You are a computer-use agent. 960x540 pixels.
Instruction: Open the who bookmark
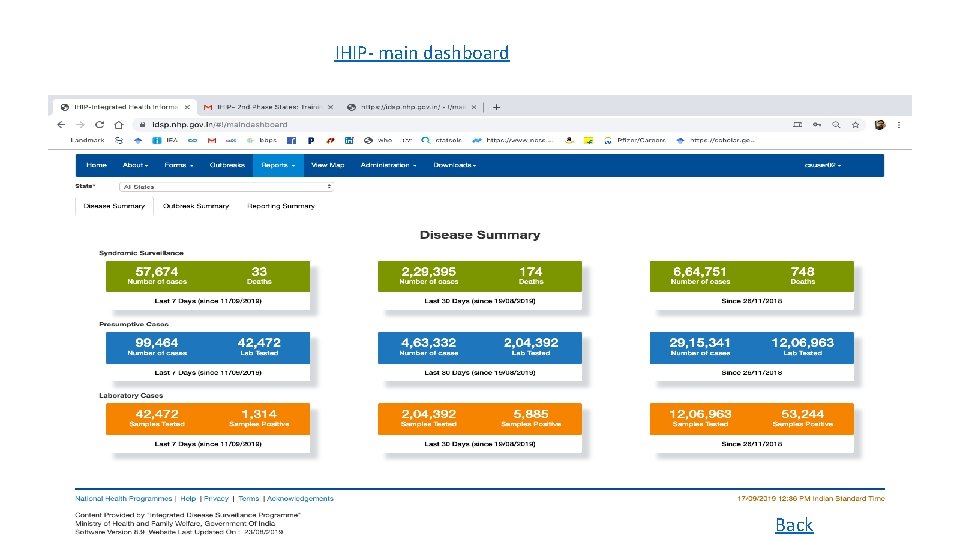[x=378, y=141]
